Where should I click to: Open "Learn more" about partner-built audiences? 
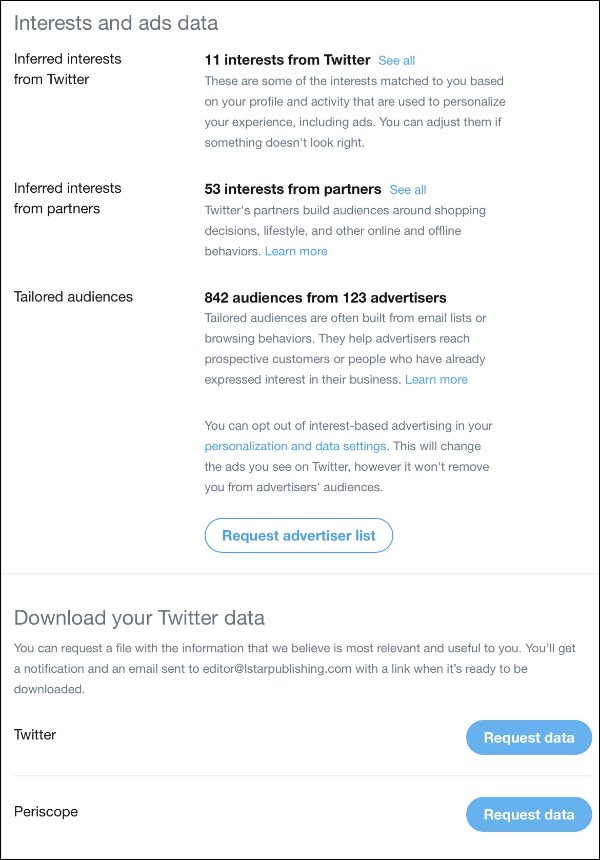[x=297, y=252]
